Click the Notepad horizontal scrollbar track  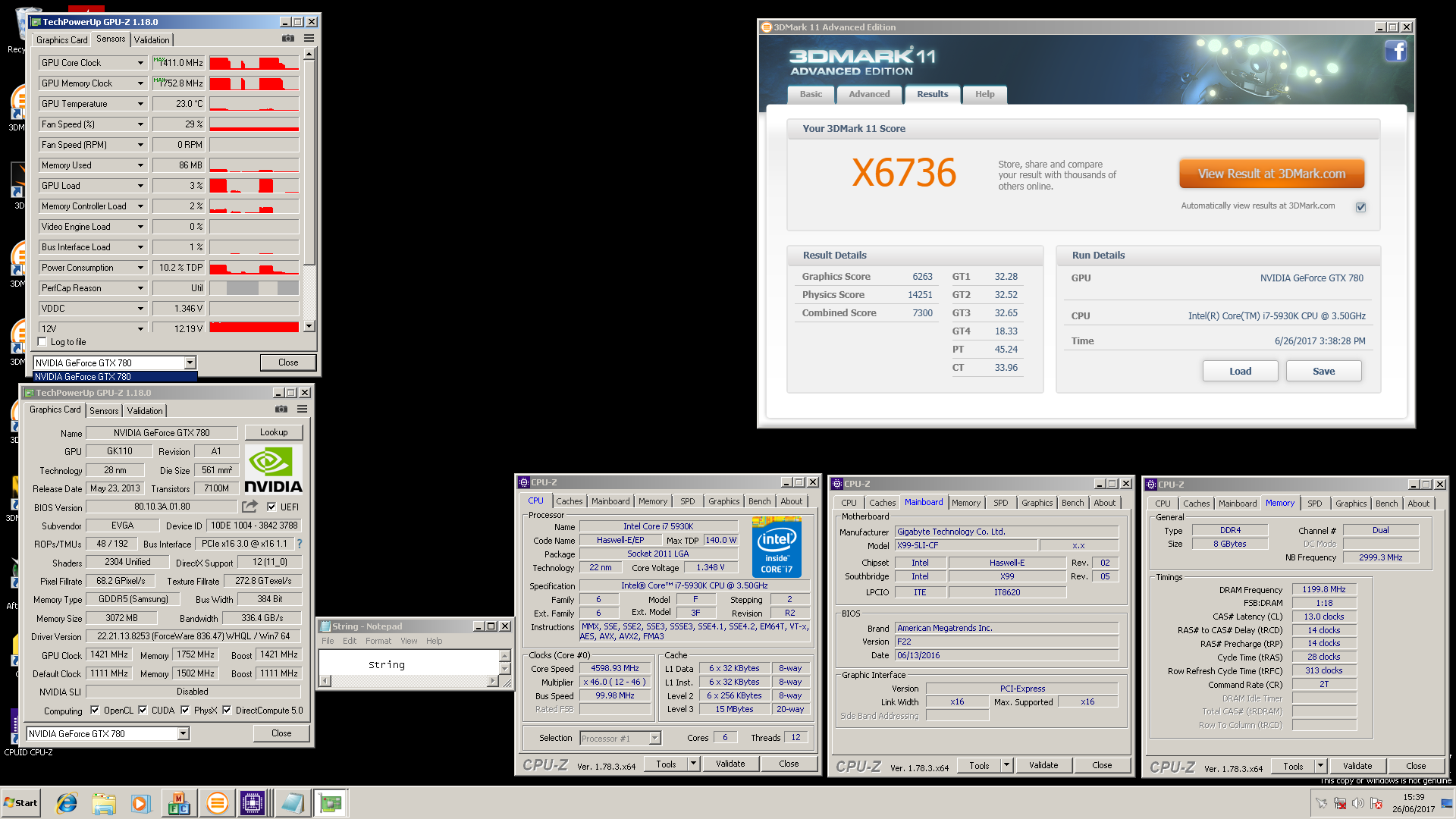409,681
